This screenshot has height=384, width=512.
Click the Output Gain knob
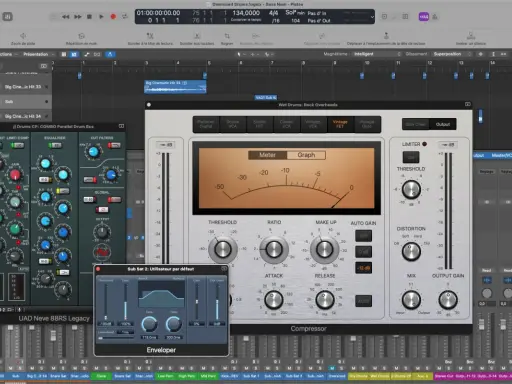(x=448, y=299)
